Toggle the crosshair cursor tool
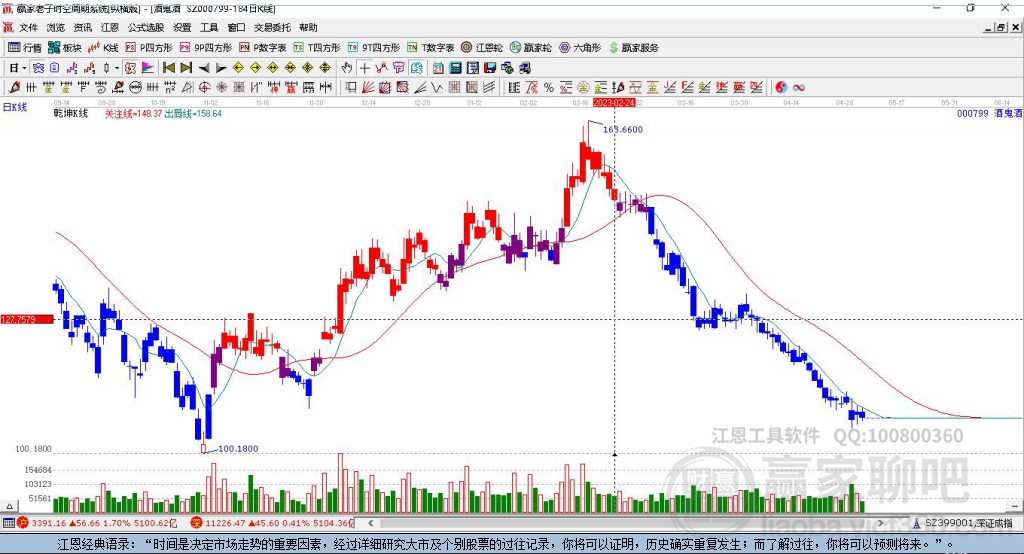Image resolution: width=1024 pixels, height=554 pixels. (x=364, y=68)
